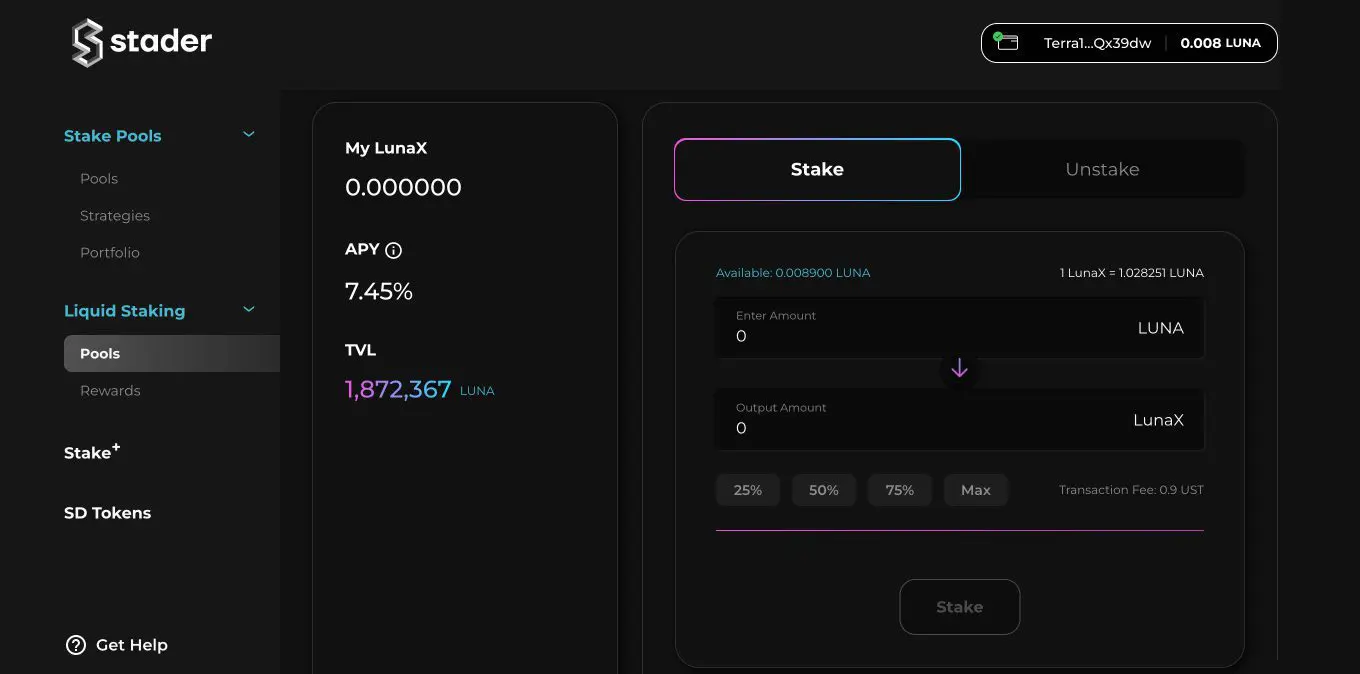Select the 50% amount button

[x=824, y=490]
